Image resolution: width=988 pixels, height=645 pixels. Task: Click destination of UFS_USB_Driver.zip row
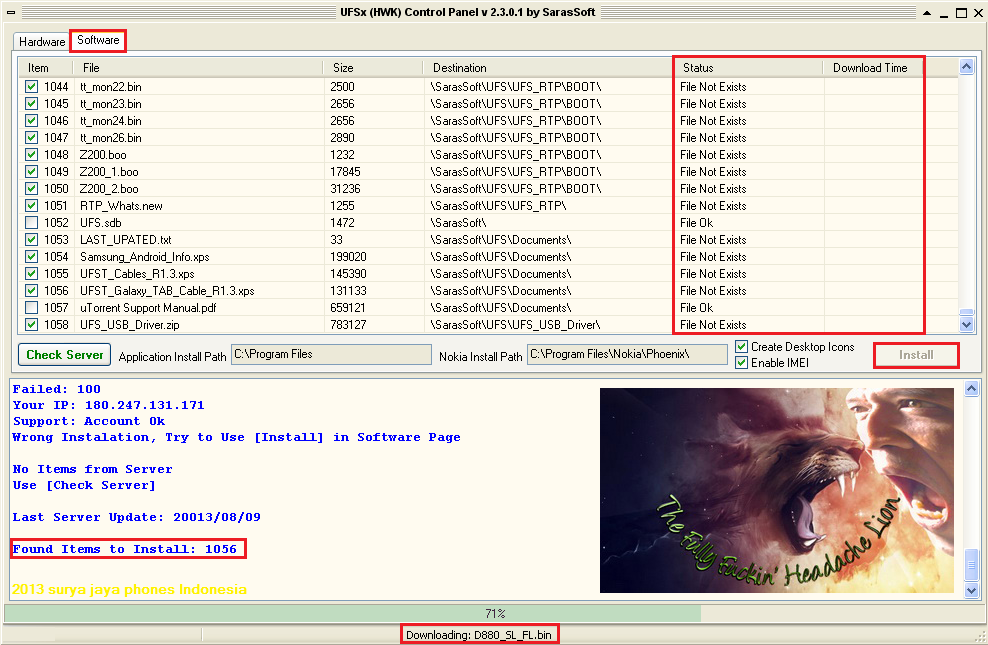[x=515, y=325]
